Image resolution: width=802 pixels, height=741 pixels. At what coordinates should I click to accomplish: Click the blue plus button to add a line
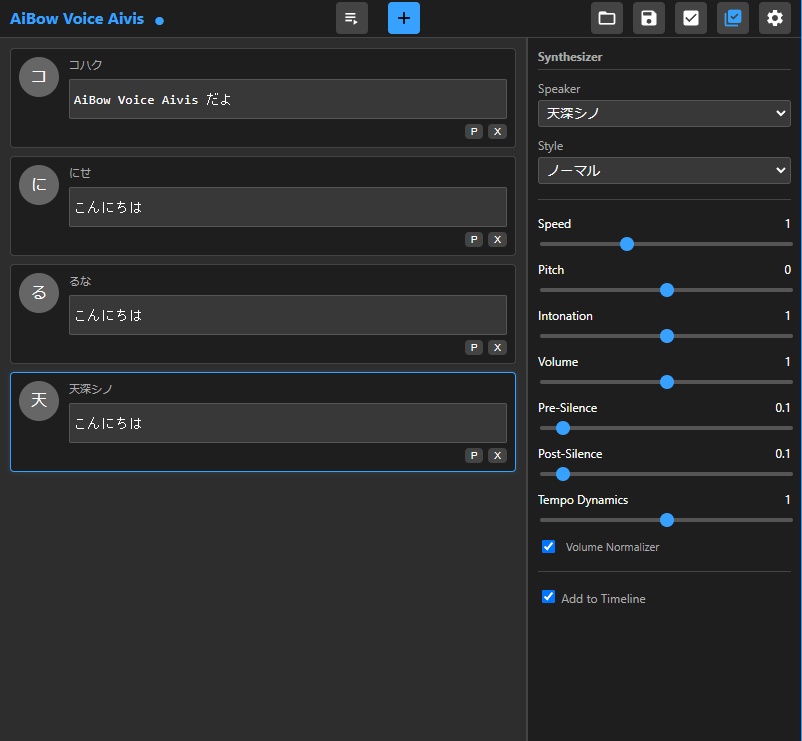403,18
